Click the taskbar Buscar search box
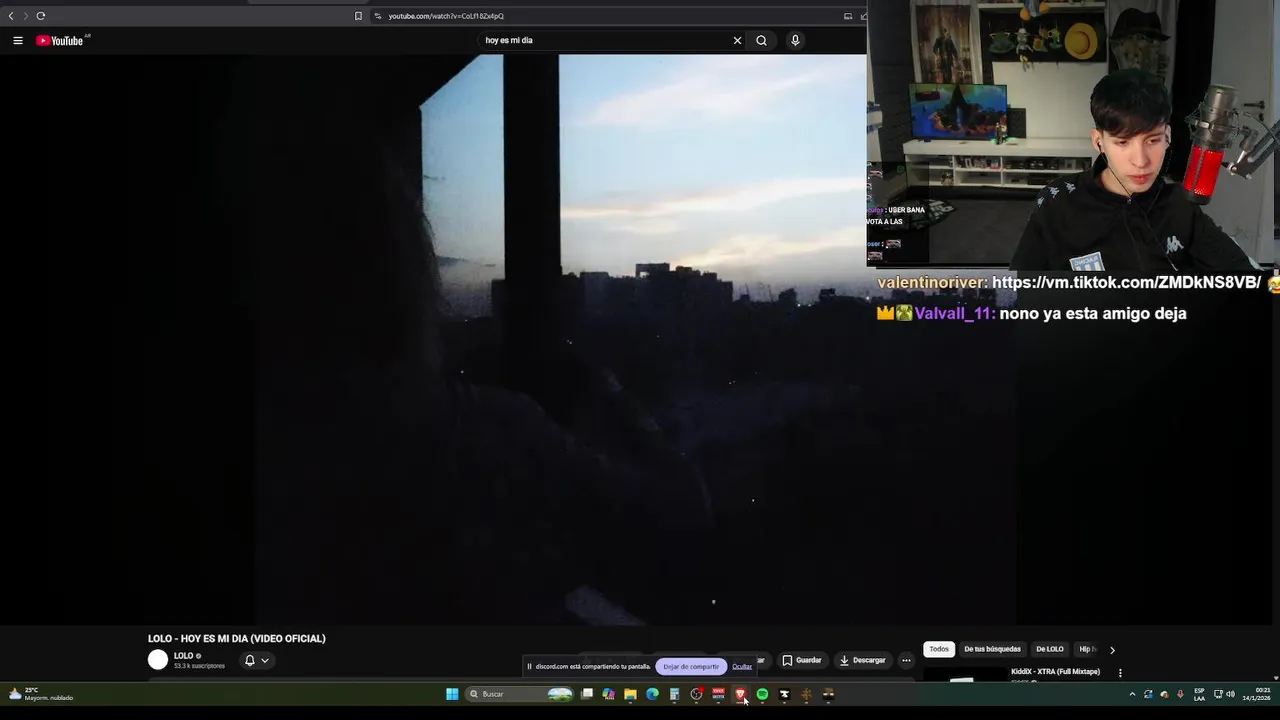 click(520, 694)
